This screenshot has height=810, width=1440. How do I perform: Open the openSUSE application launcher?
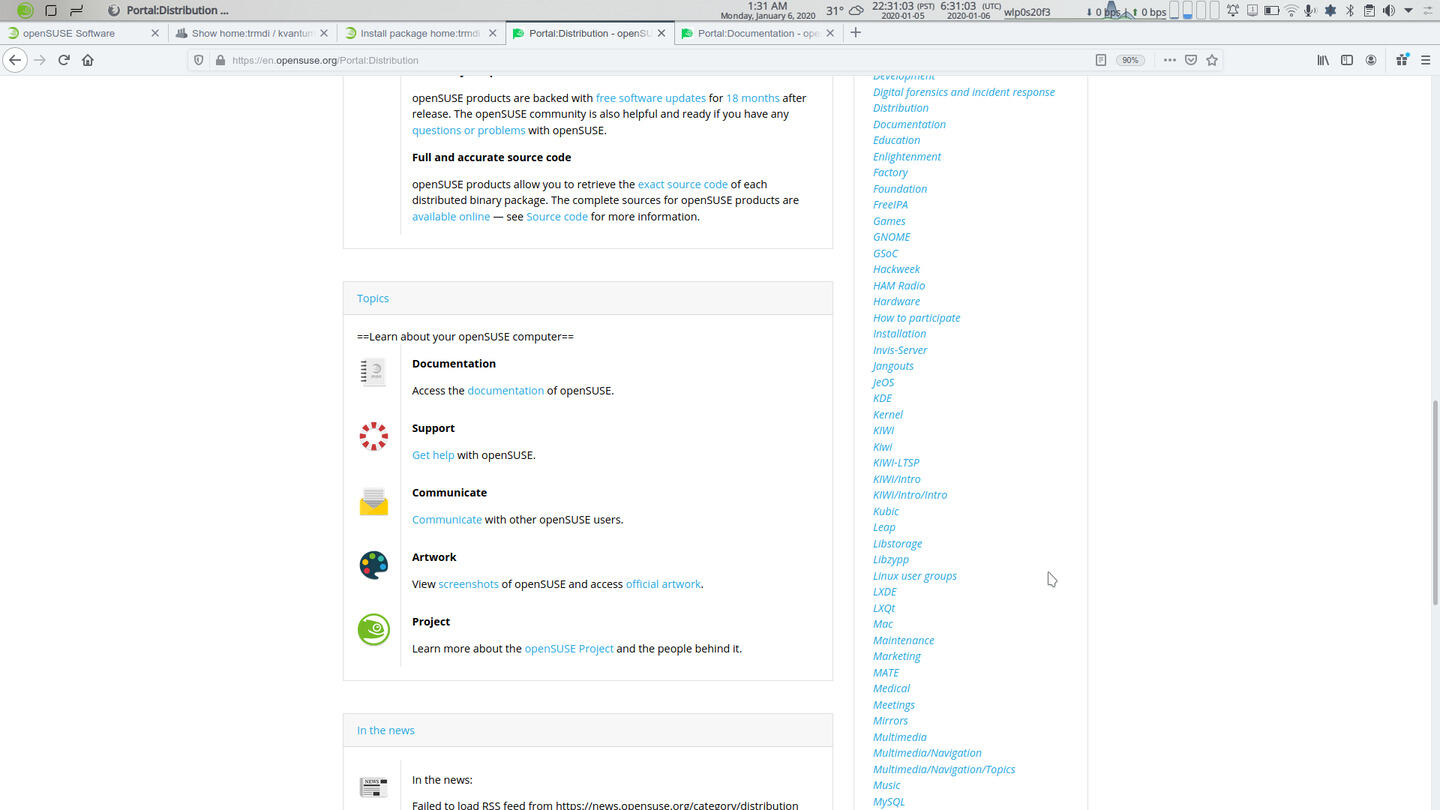point(26,11)
